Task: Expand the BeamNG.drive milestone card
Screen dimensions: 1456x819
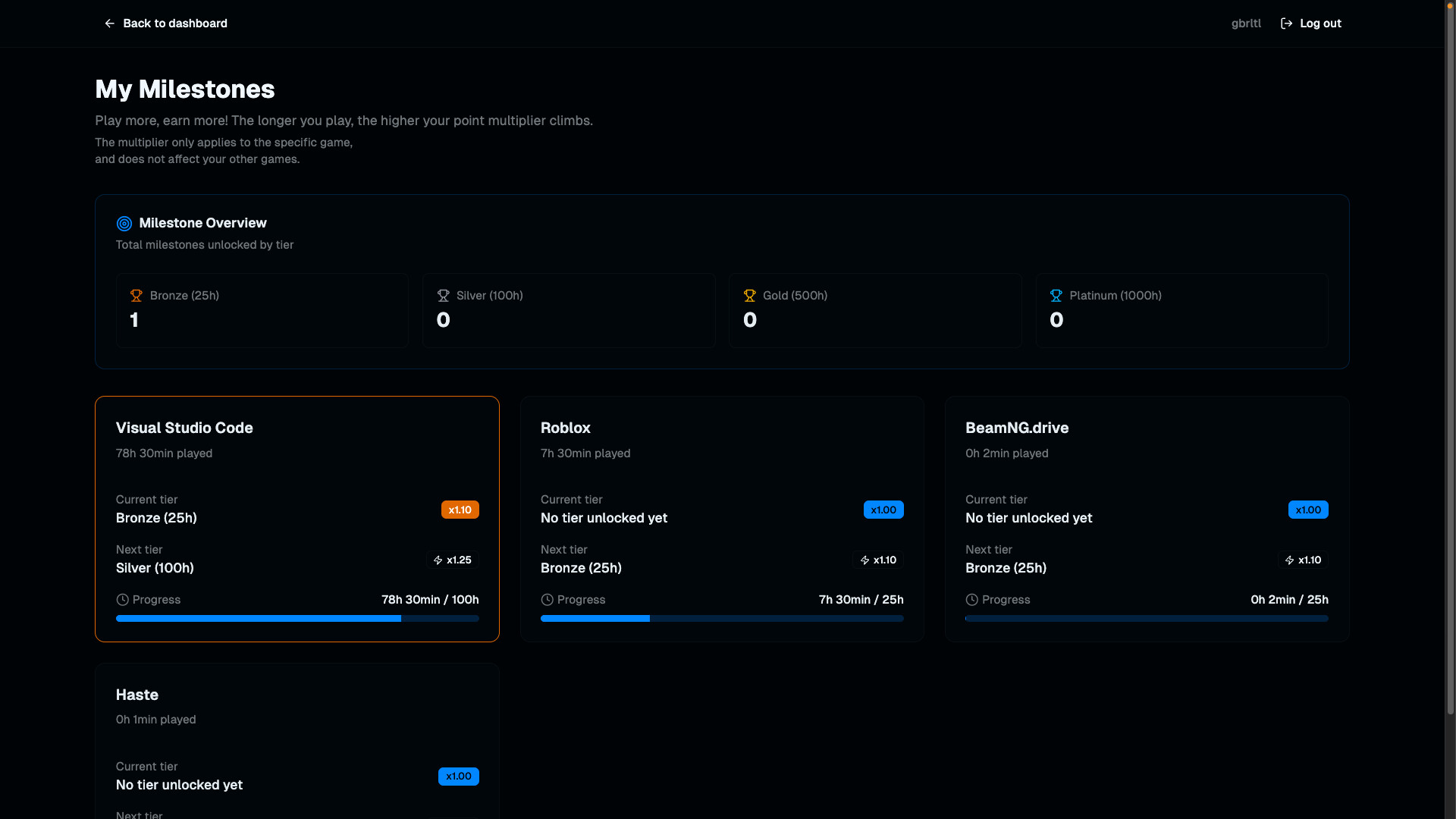Action: coord(1146,519)
